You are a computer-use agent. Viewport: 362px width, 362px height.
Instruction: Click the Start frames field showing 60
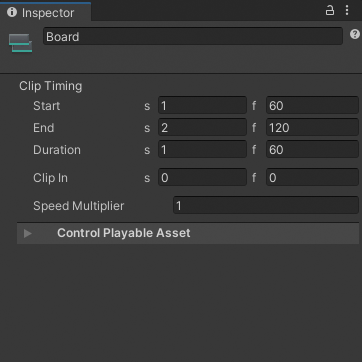(x=312, y=106)
